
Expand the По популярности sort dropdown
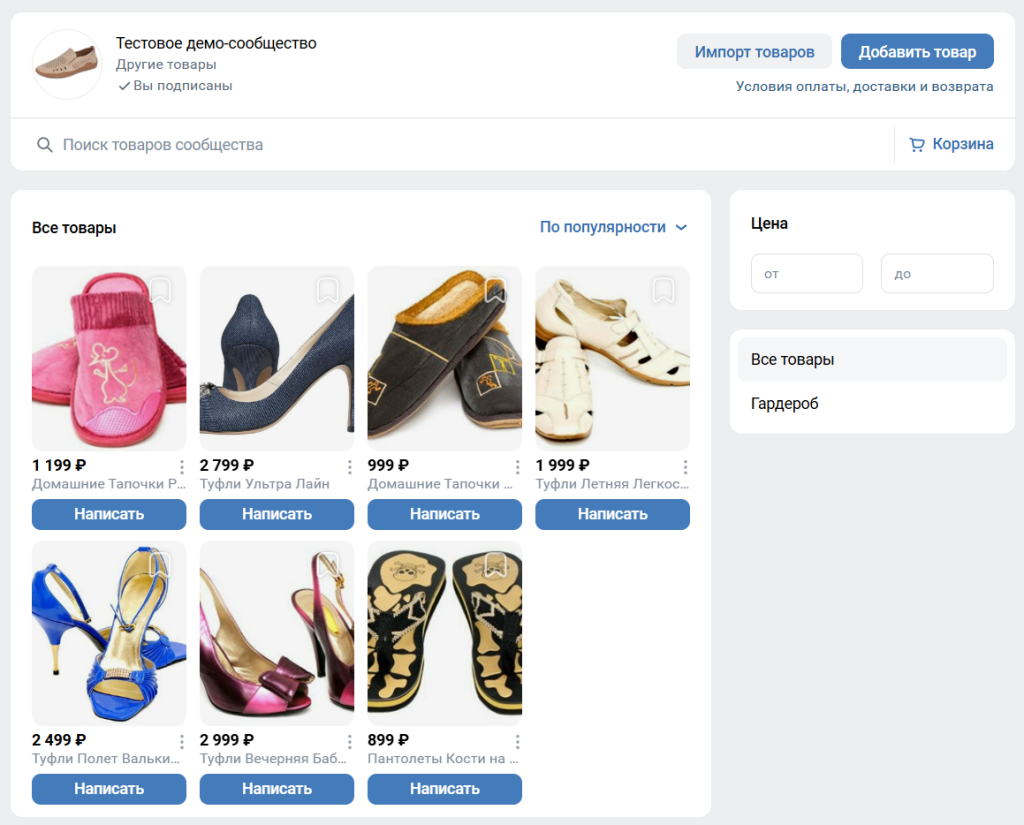tap(613, 227)
